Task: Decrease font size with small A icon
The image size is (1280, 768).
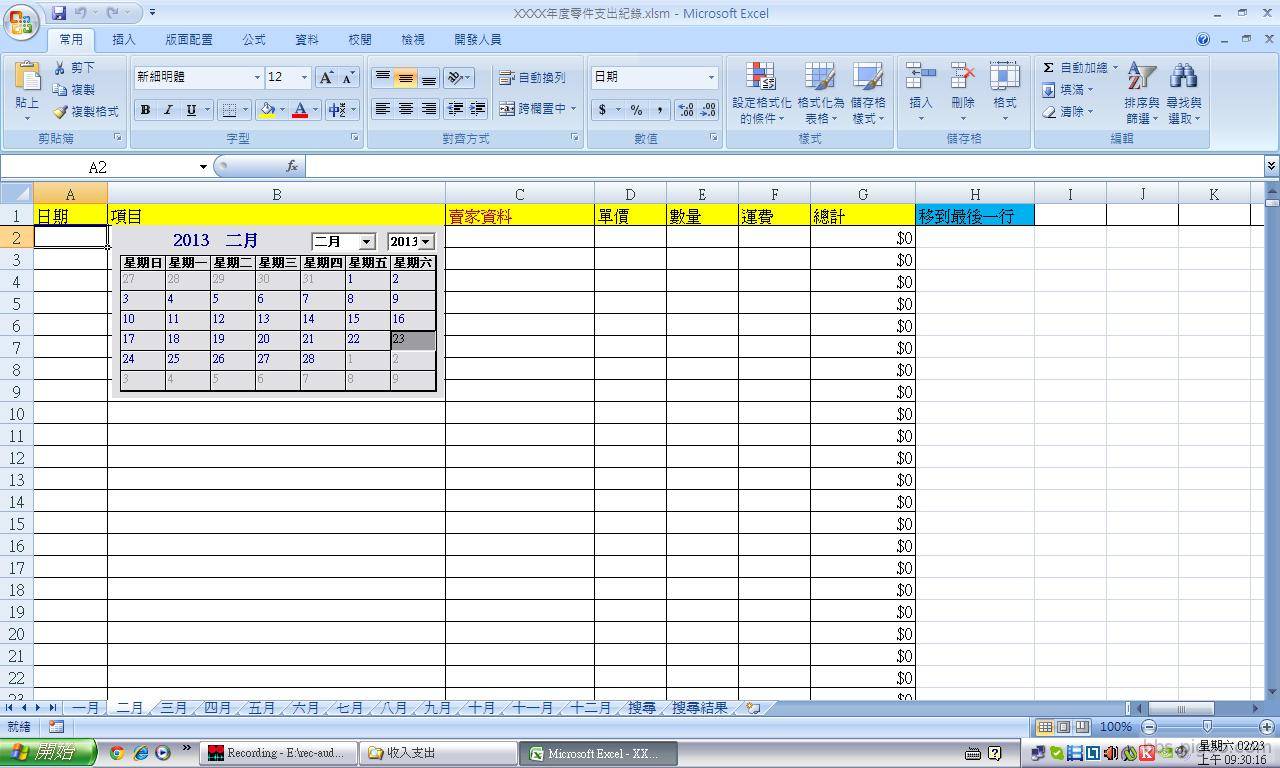Action: pyautogui.click(x=348, y=77)
